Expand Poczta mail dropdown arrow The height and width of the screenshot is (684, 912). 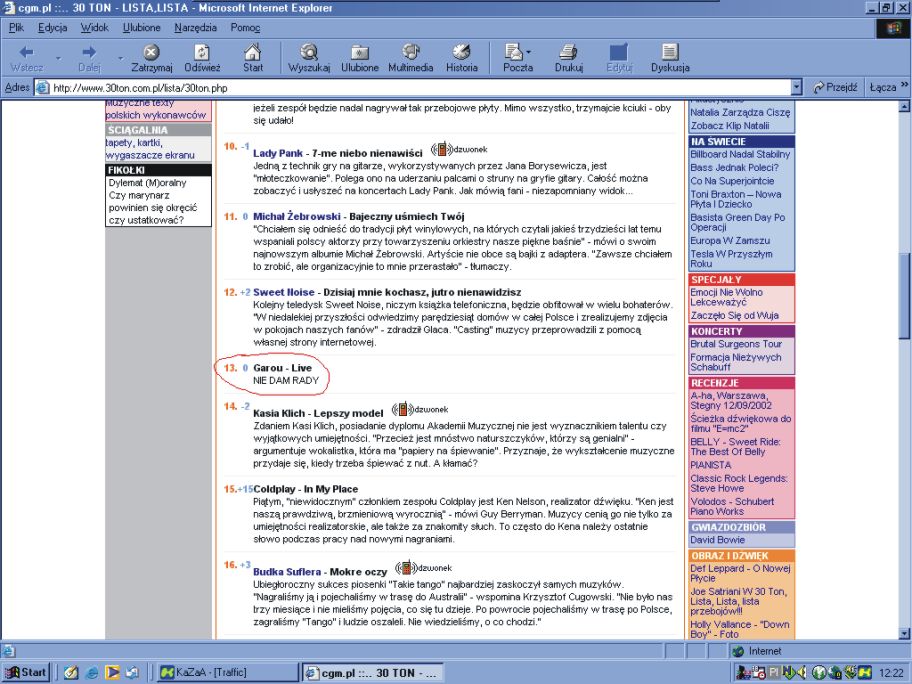(x=529, y=52)
